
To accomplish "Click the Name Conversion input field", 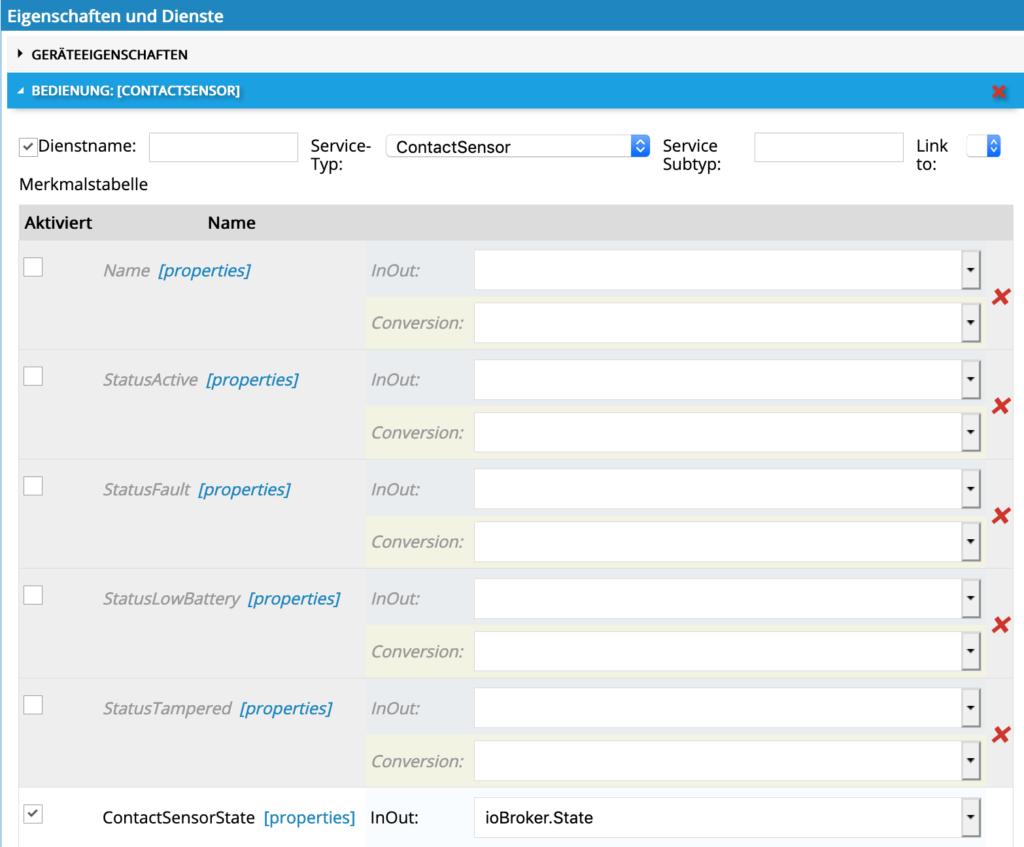I will [718, 323].
